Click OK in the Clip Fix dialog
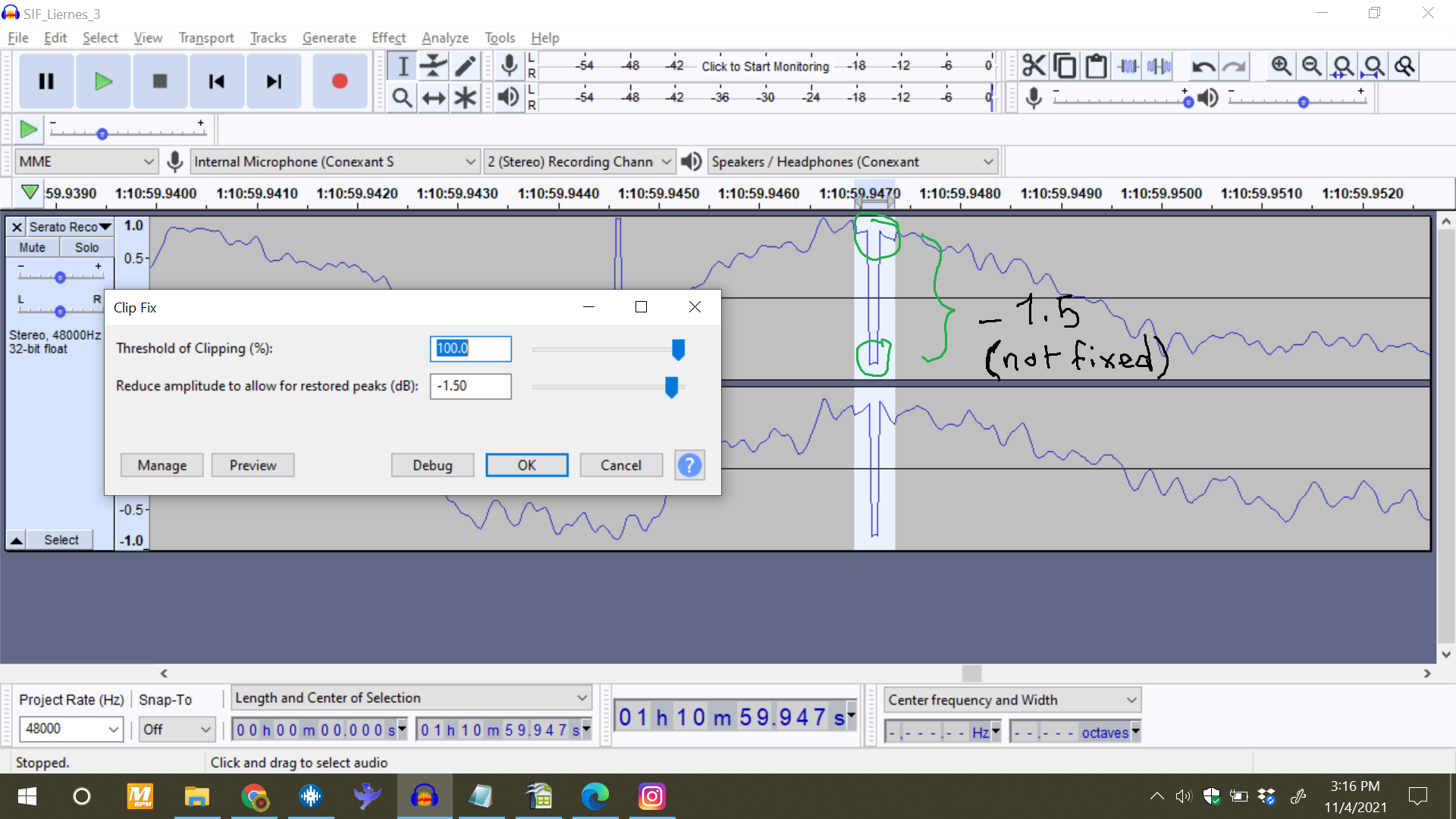The height and width of the screenshot is (819, 1456). pyautogui.click(x=527, y=465)
